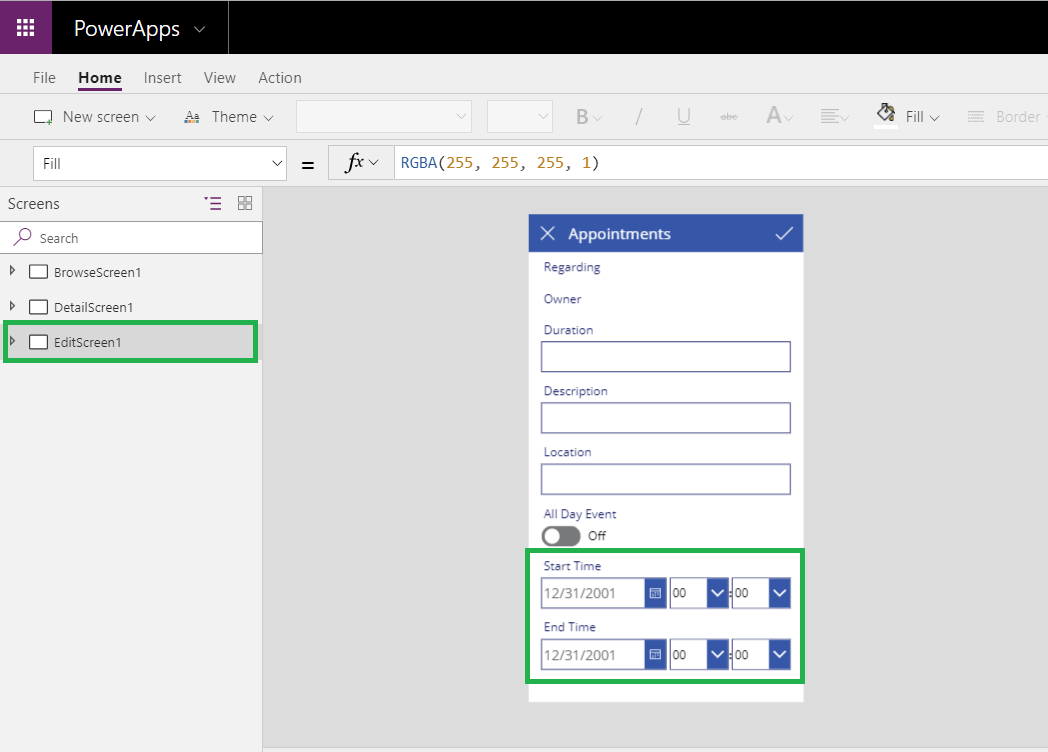Open the Home menu tab
Screen dimensions: 1048x752
click(99, 77)
